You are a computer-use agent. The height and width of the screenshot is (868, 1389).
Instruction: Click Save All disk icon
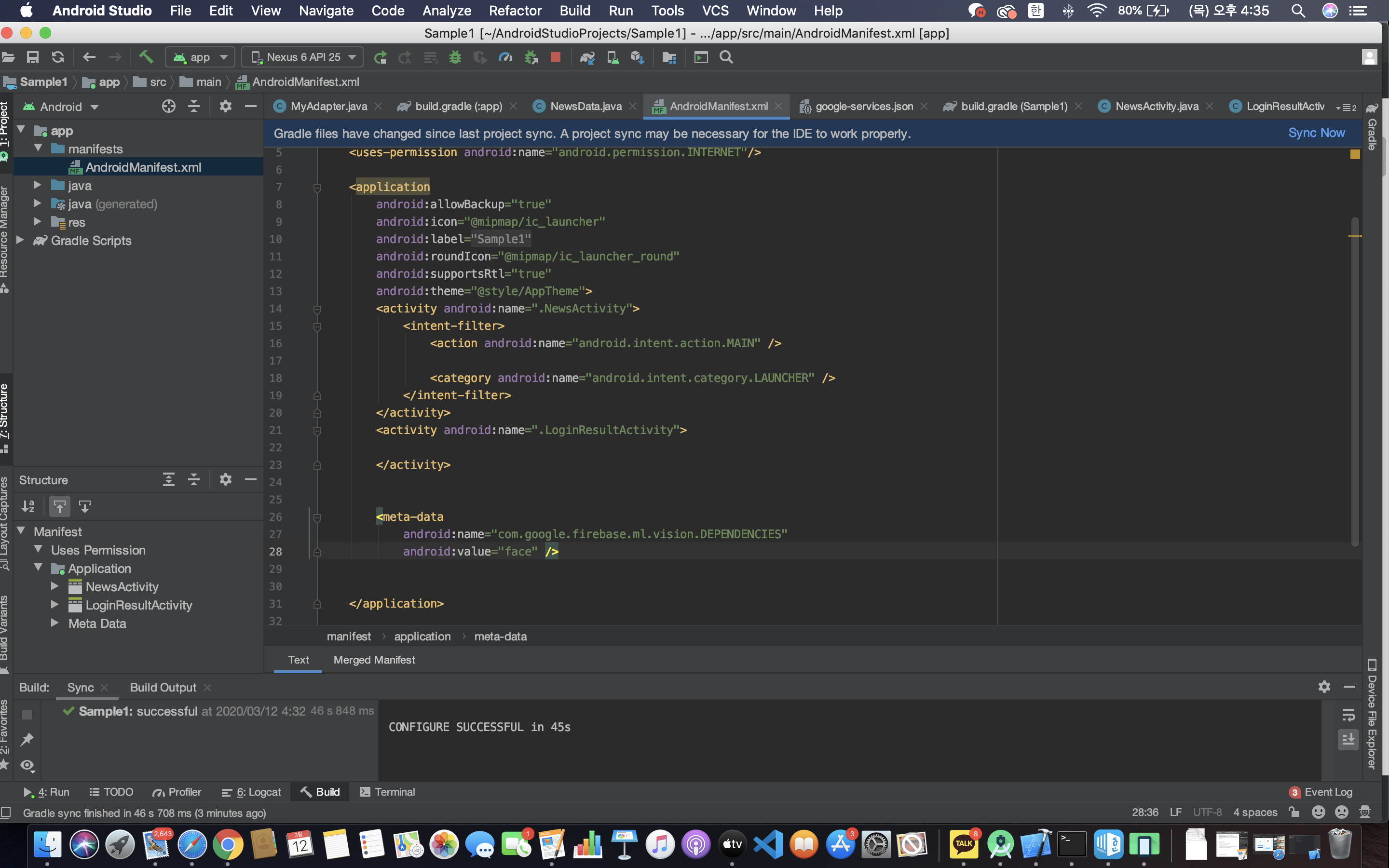[33, 57]
